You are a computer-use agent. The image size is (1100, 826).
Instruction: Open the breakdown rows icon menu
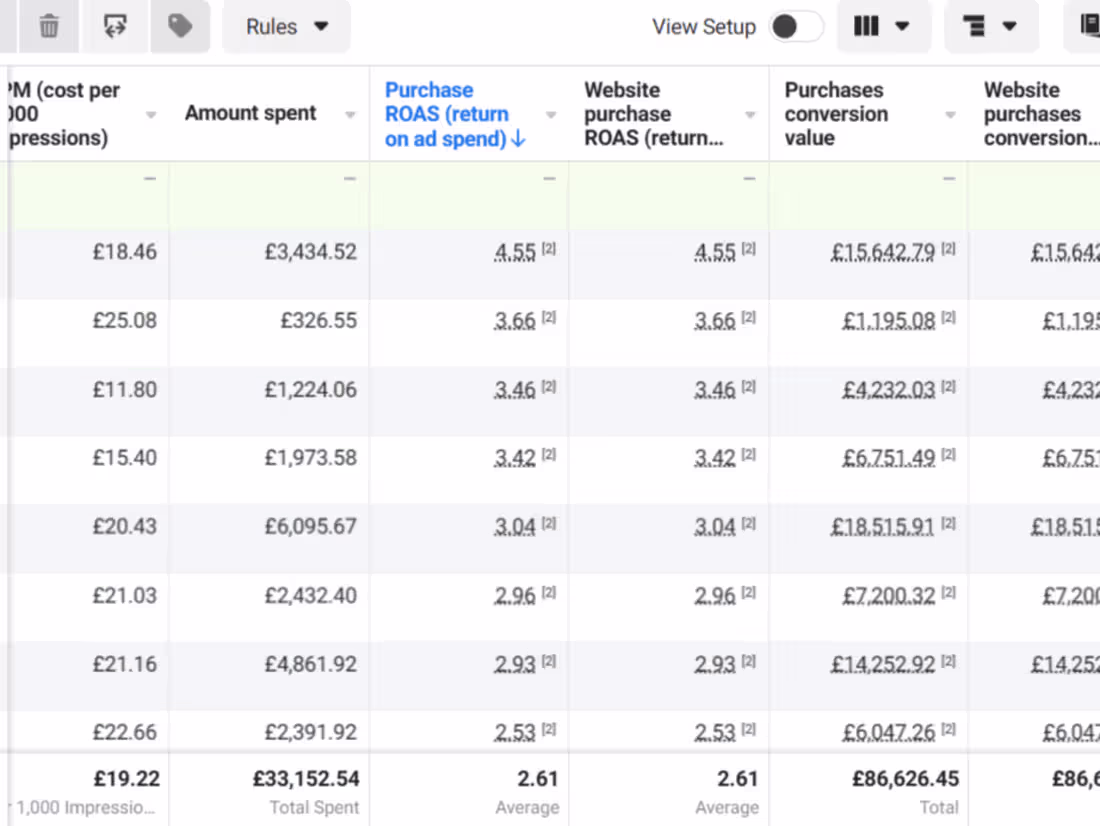click(x=990, y=27)
